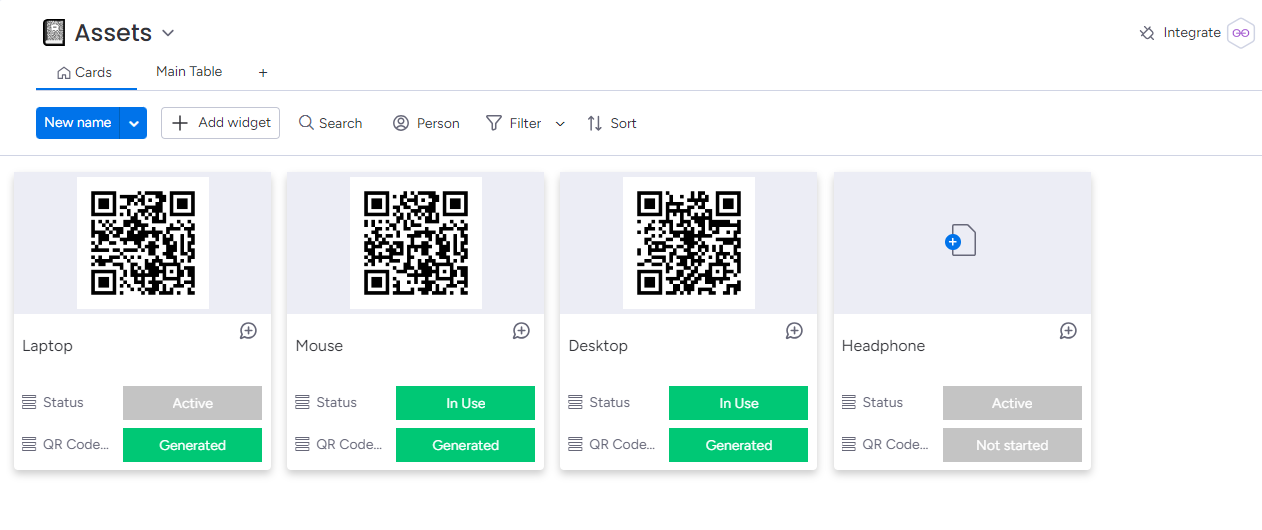Viewport: 1262px width, 530px height.
Task: Click the Status column icon on Mouse card
Action: pos(302,402)
